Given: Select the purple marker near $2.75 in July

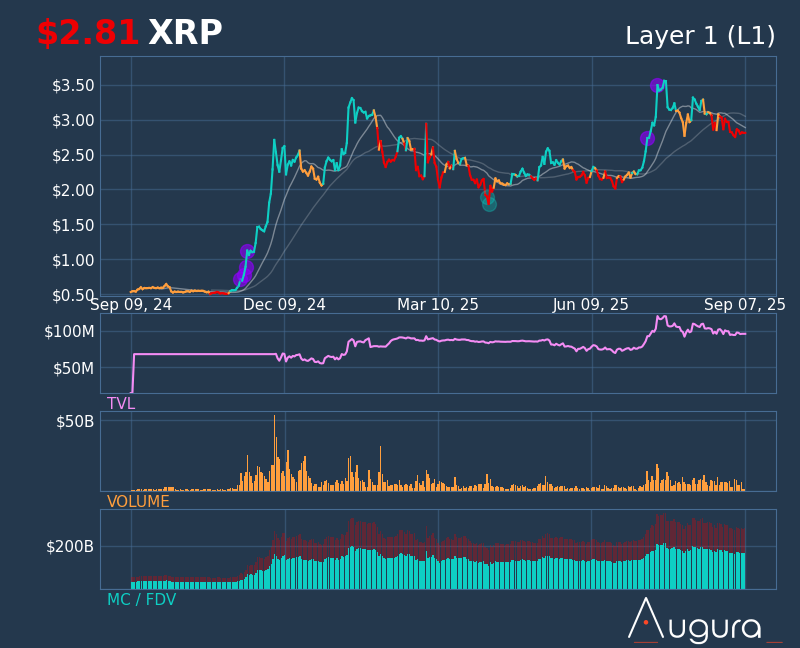Looking at the screenshot, I should click(x=647, y=138).
